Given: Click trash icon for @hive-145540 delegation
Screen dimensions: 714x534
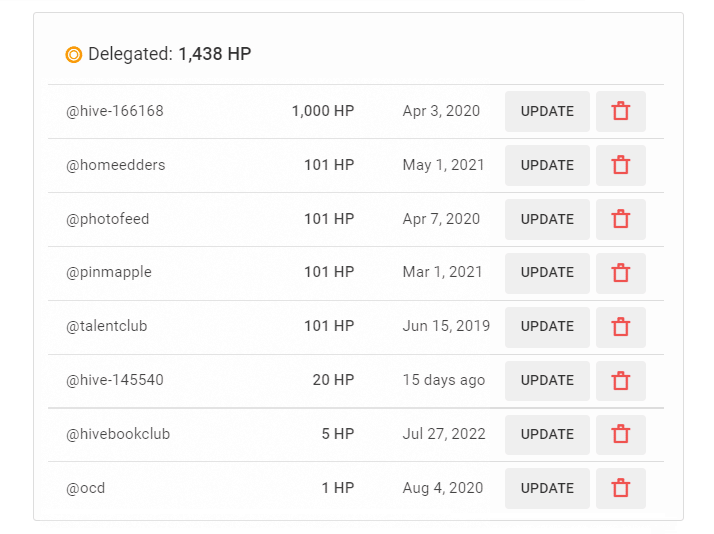Looking at the screenshot, I should (620, 380).
